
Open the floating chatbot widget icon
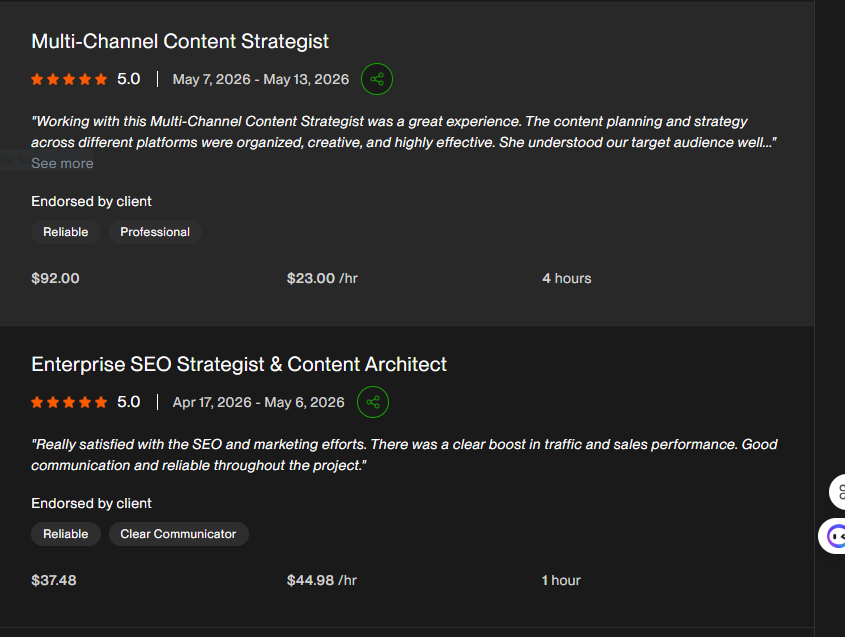833,536
